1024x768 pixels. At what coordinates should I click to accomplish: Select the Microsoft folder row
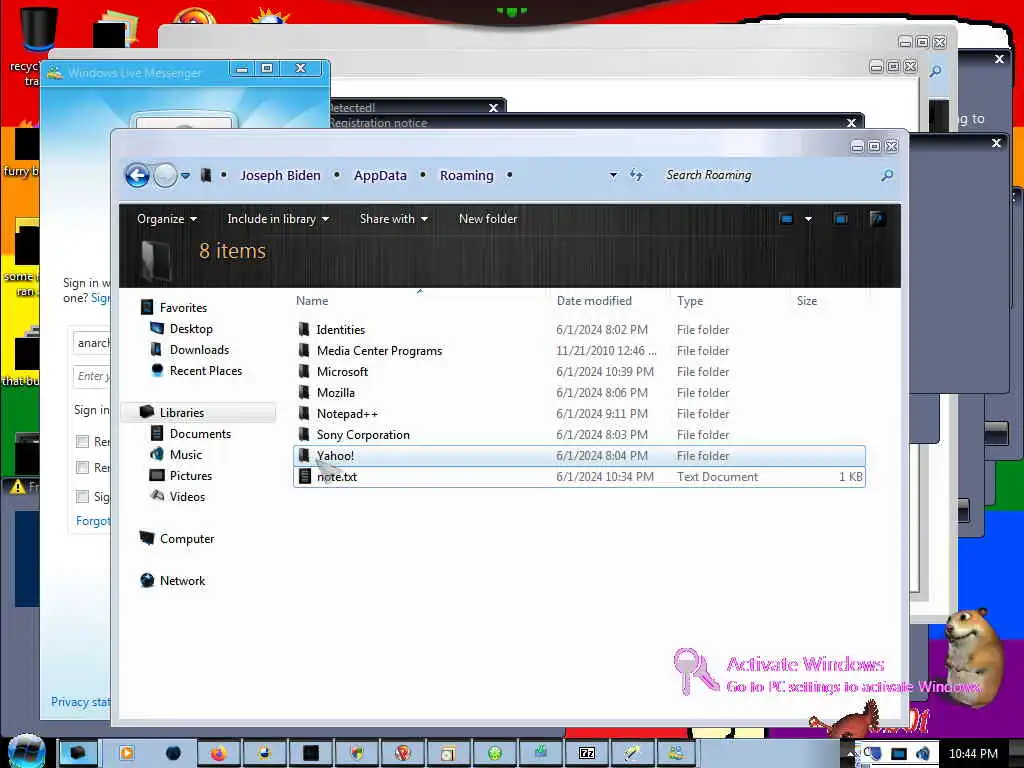coord(579,372)
